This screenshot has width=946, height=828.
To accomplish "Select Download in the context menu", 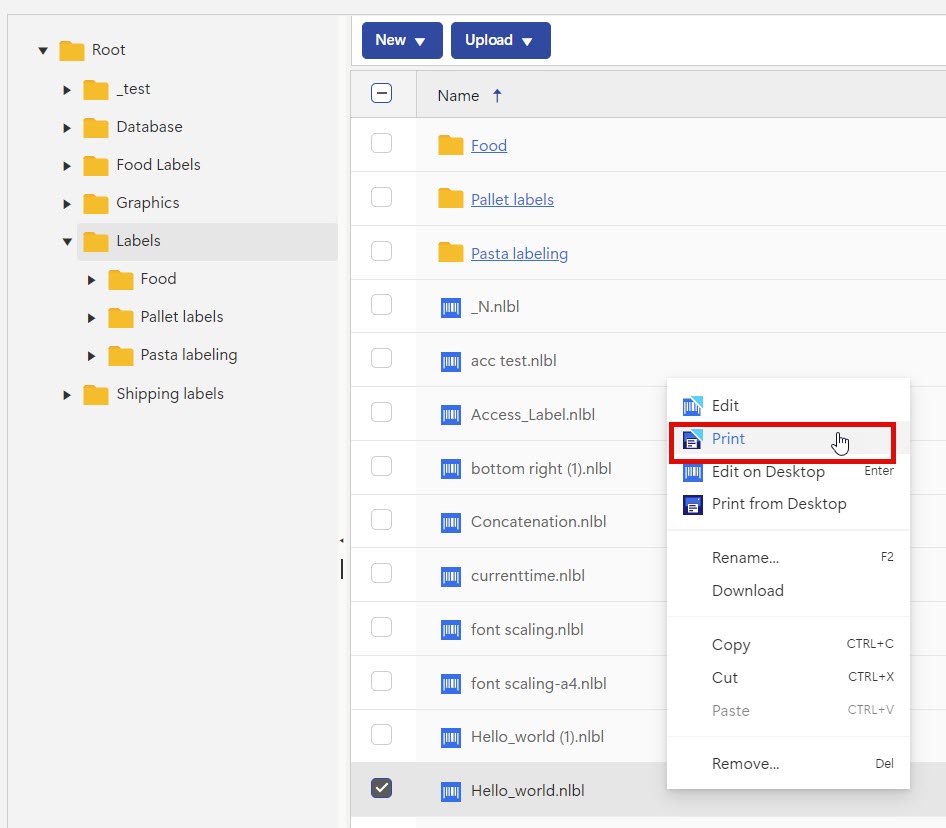I will tap(747, 591).
